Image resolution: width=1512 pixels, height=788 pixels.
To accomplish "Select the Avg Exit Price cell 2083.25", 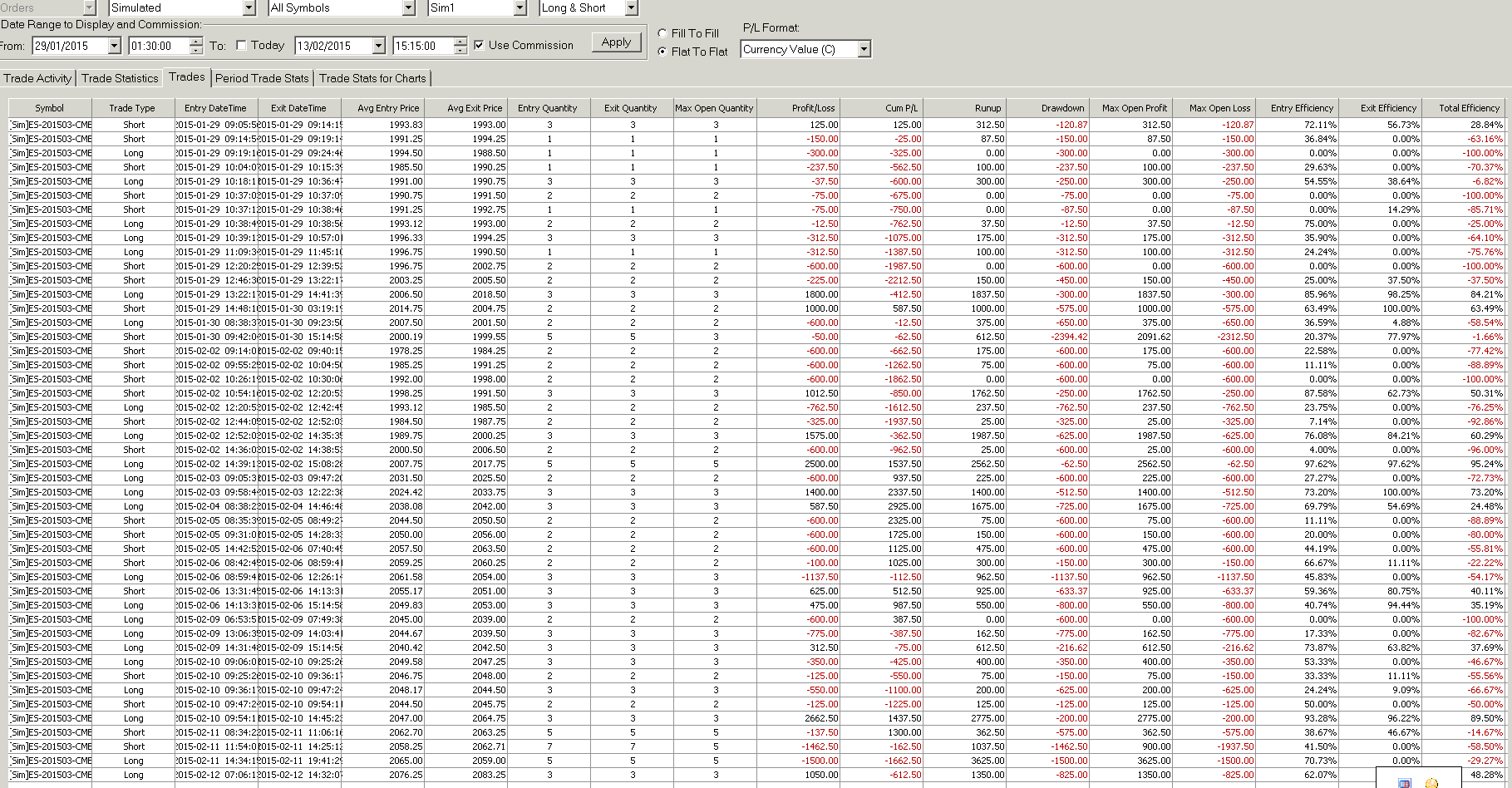I will point(465,775).
